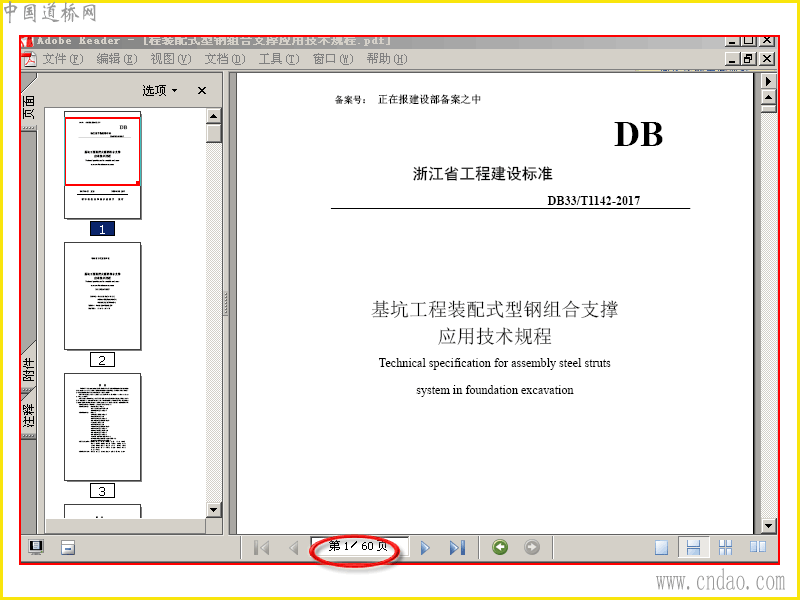Select facing pages layout icon

pos(758,547)
